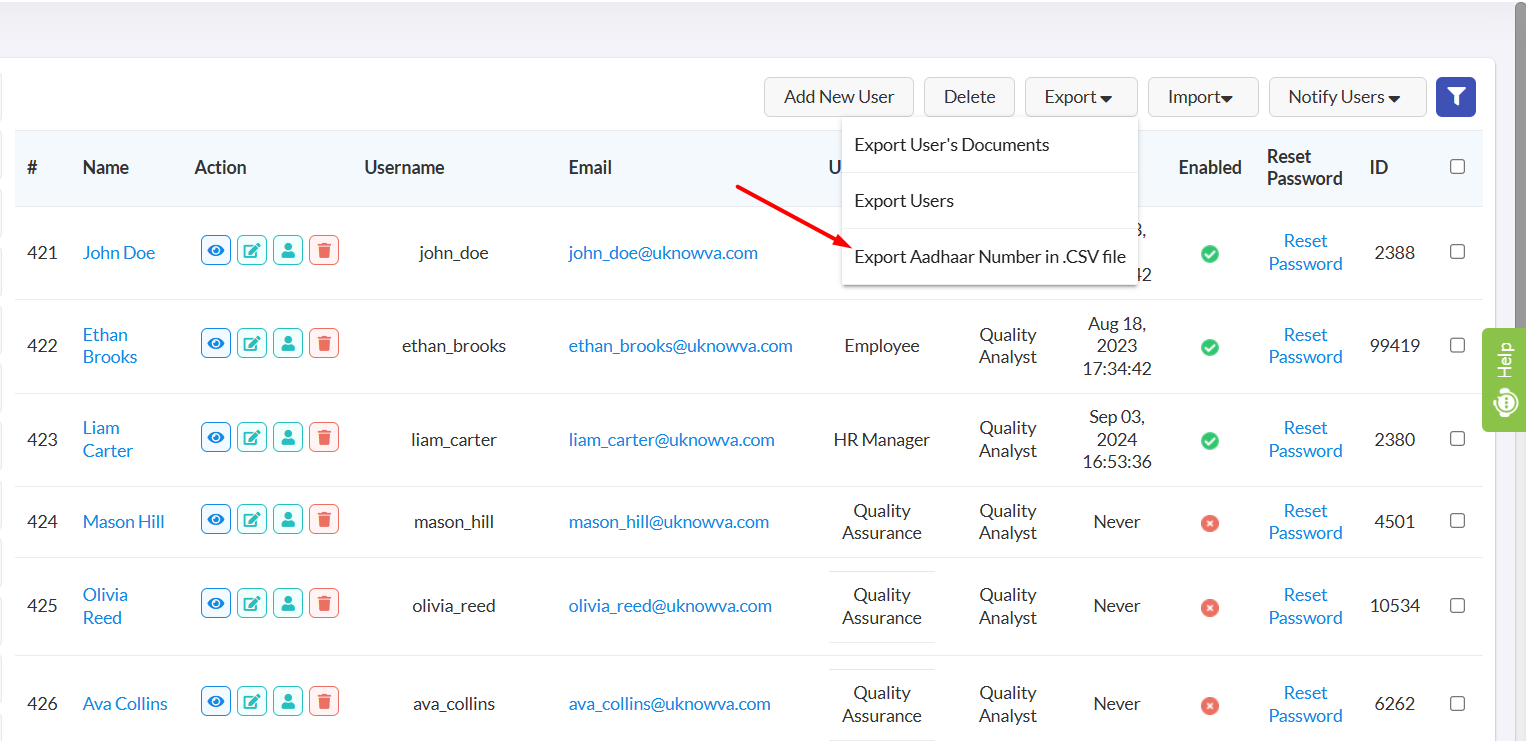
Task: Choose Export Aadhaar Number in .CSV file
Action: pyautogui.click(x=989, y=257)
